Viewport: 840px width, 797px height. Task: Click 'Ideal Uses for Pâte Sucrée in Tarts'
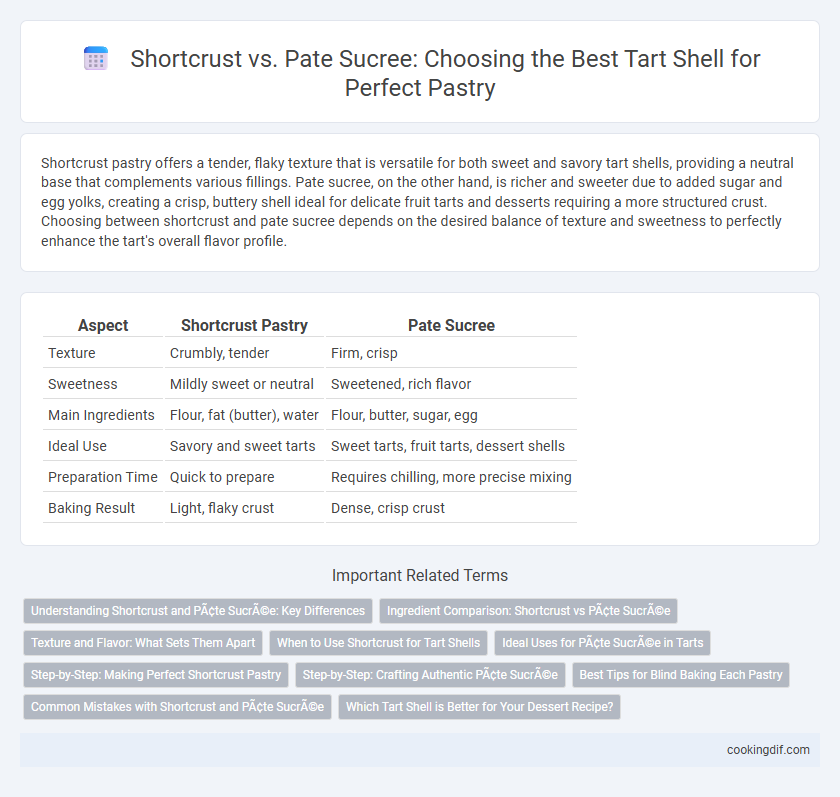(x=602, y=643)
